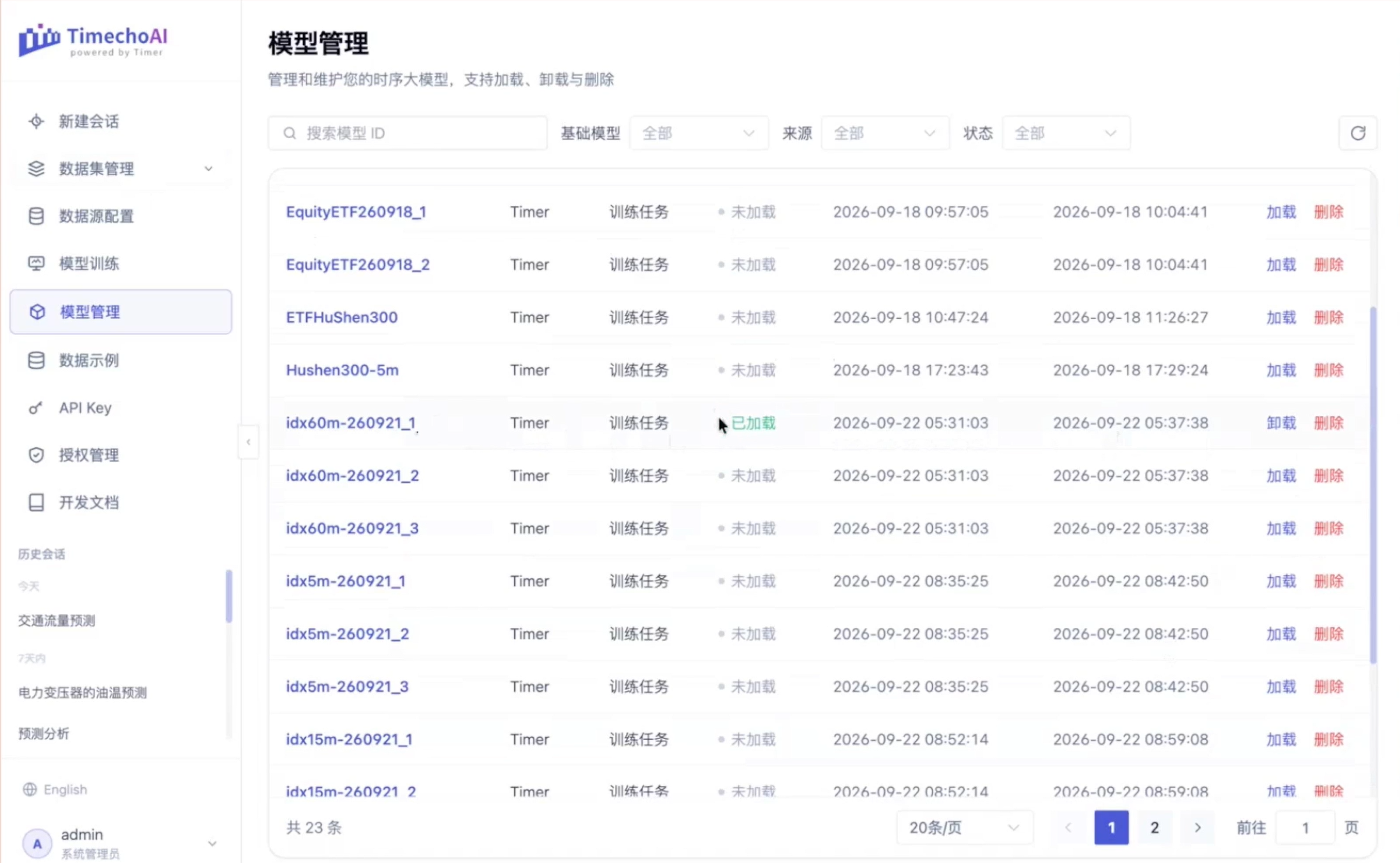Go to next page arrow
The width and height of the screenshot is (1400, 863).
1198,828
